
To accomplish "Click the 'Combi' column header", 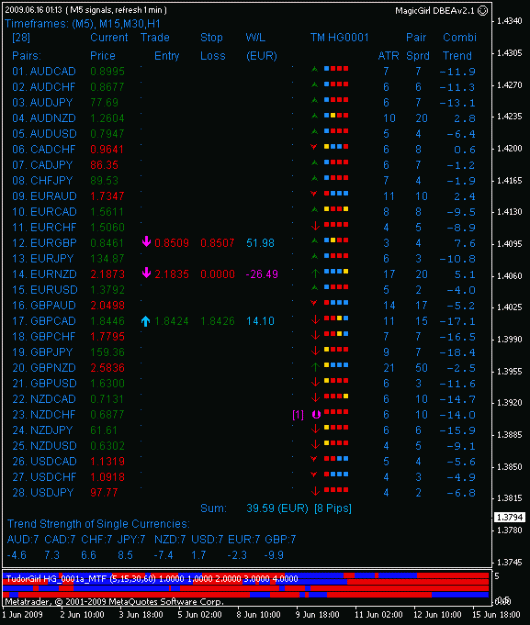I will (x=459, y=38).
